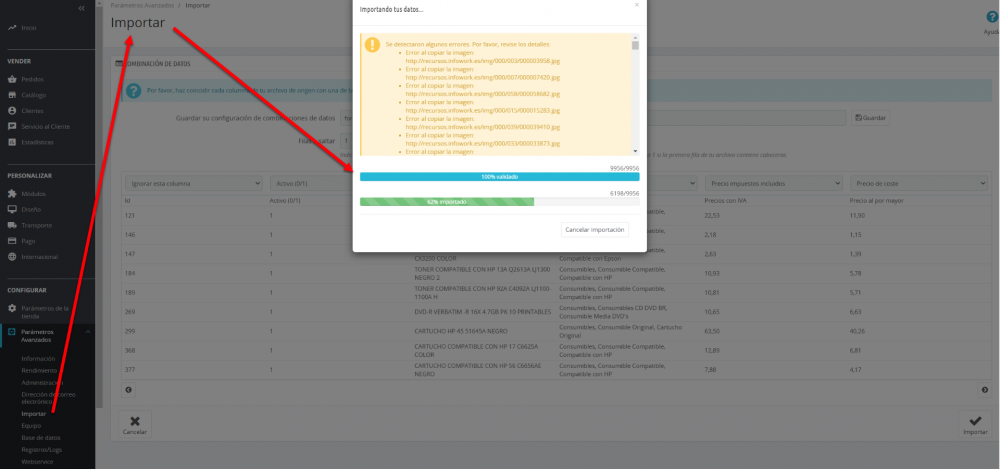
Task: Click the Parámetros de la tienda gear icon
Action: (x=12, y=308)
